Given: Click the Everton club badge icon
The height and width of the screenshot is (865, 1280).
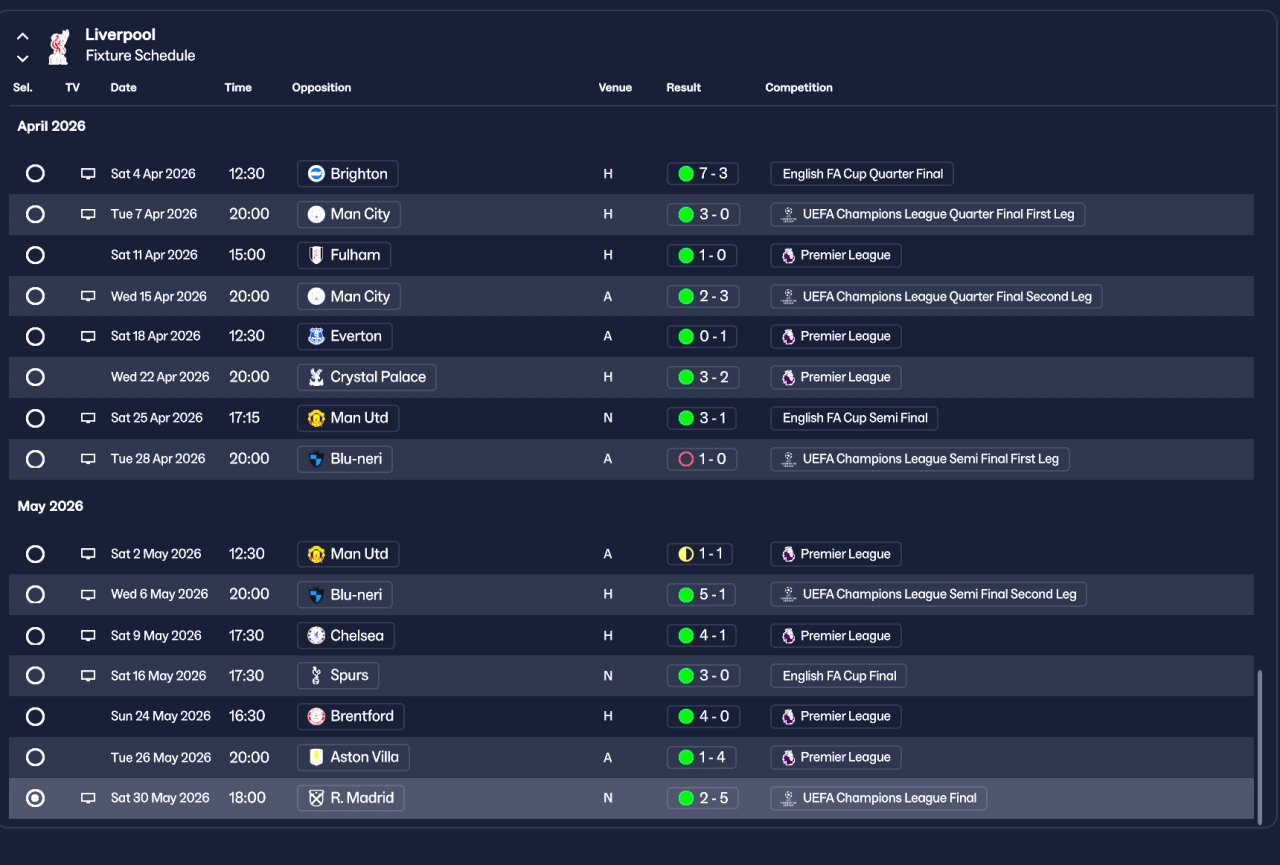Looking at the screenshot, I should [x=316, y=336].
